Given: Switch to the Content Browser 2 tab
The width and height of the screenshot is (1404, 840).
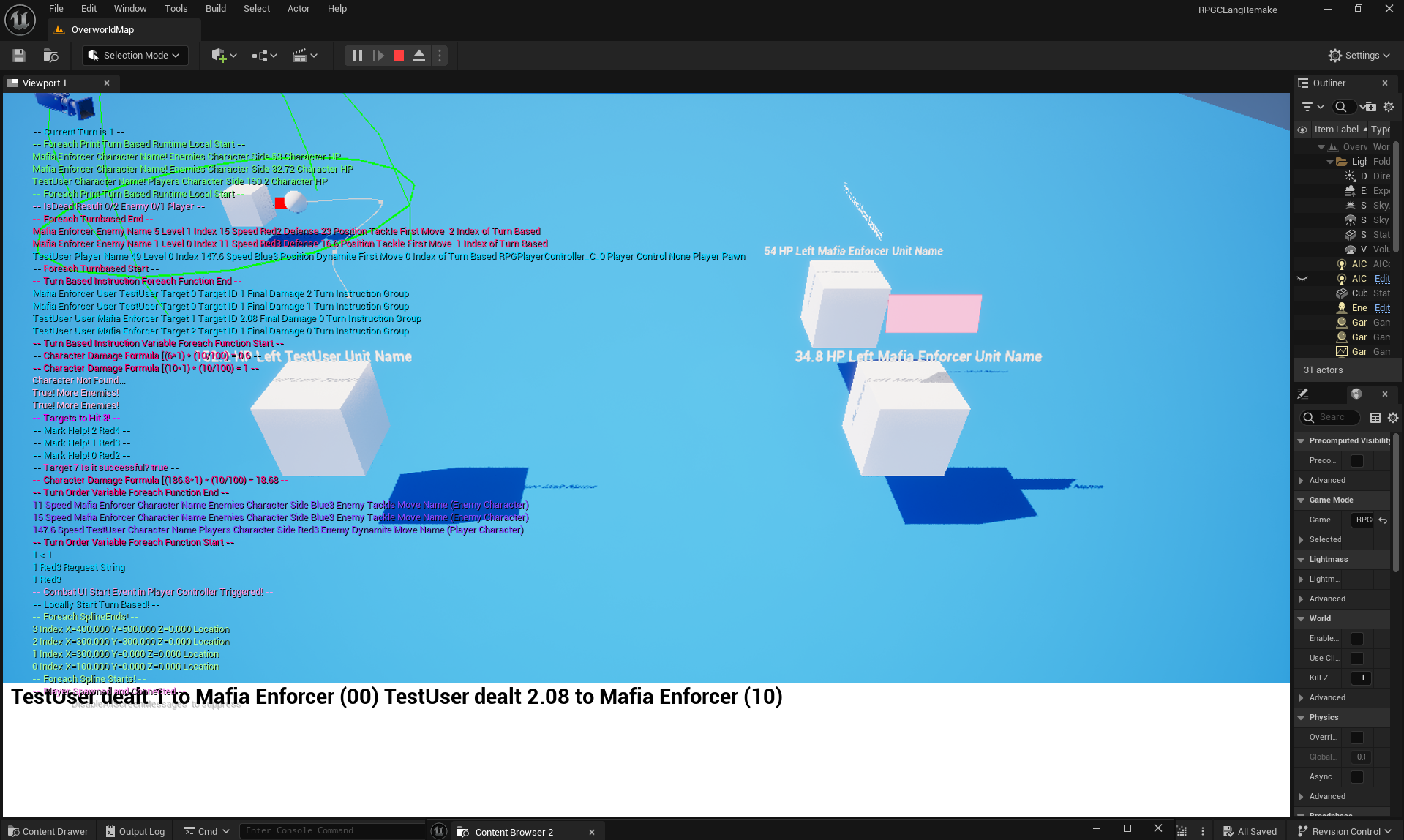Looking at the screenshot, I should click(x=514, y=832).
